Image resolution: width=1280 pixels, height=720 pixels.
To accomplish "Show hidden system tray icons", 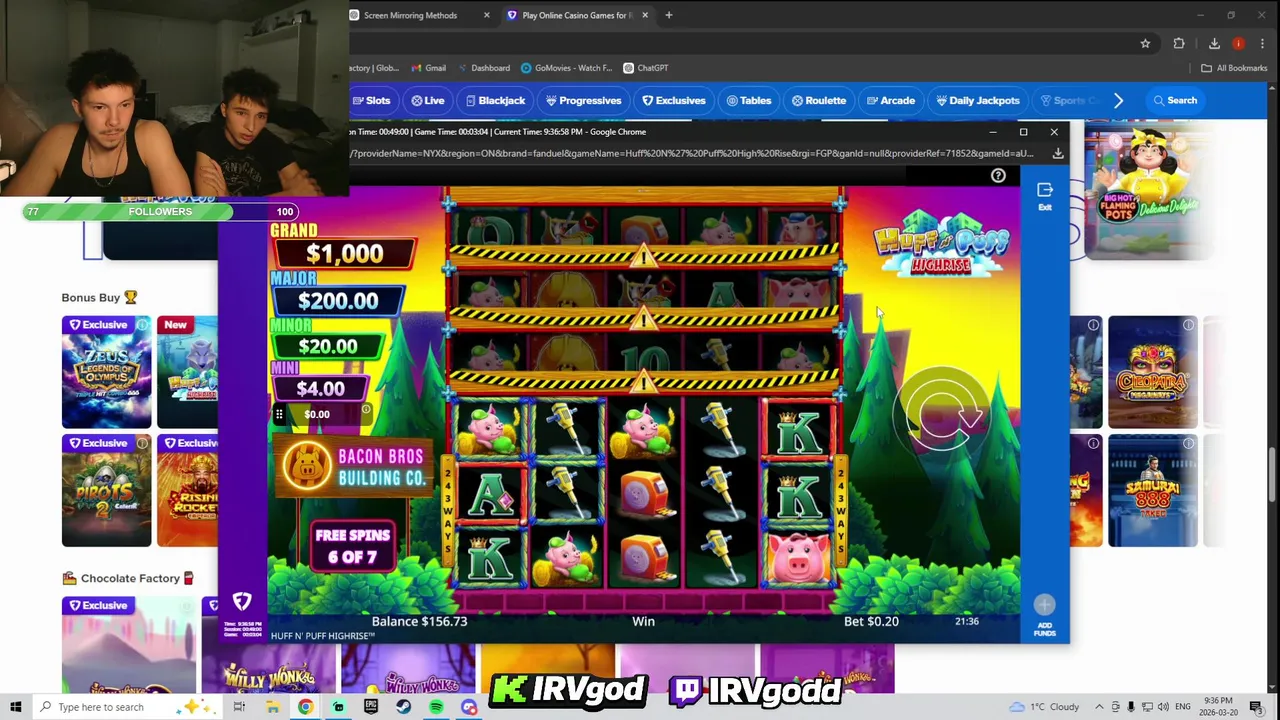I will coord(1099,707).
